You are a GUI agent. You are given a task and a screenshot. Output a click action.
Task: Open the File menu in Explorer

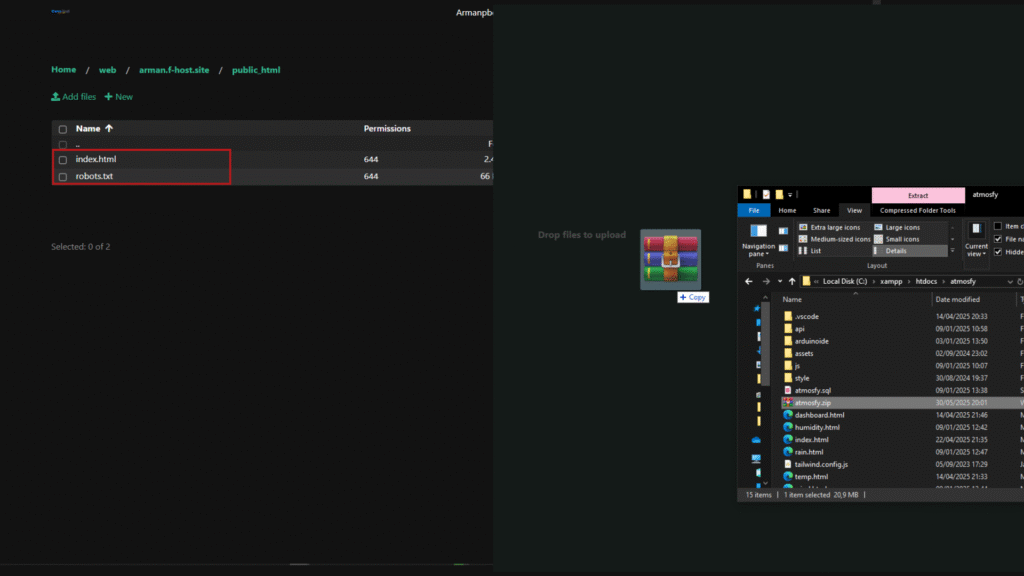[753, 211]
